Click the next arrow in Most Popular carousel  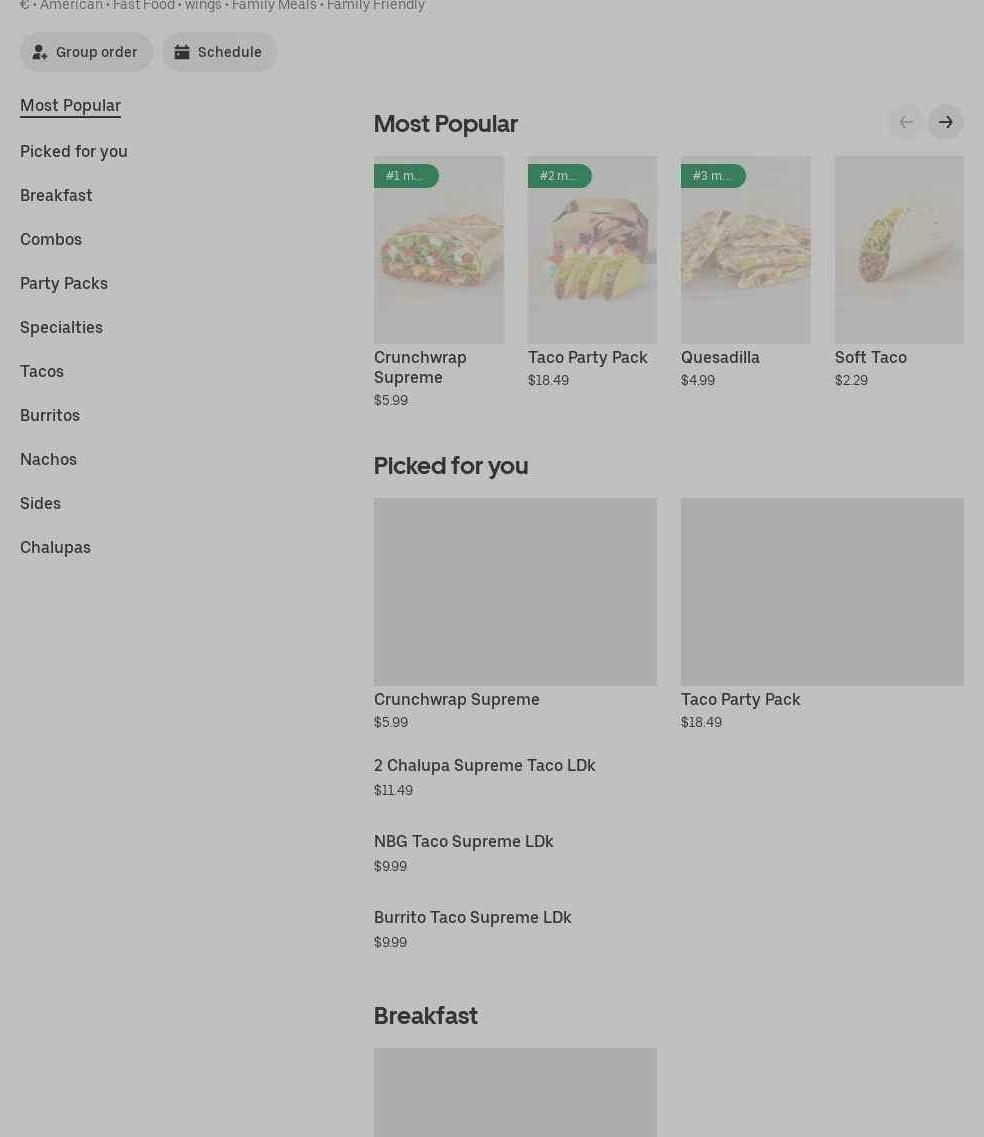click(945, 122)
